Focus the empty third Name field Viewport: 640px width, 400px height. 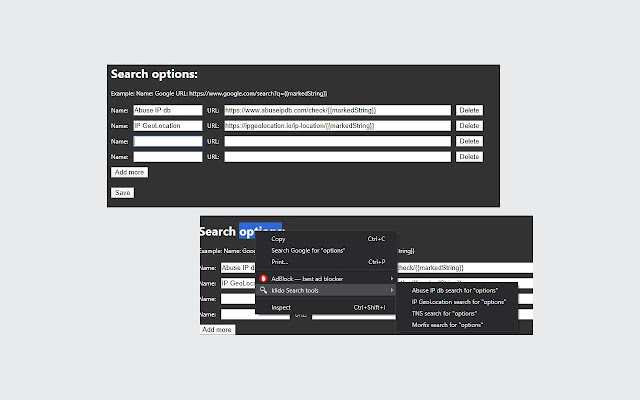[167, 142]
